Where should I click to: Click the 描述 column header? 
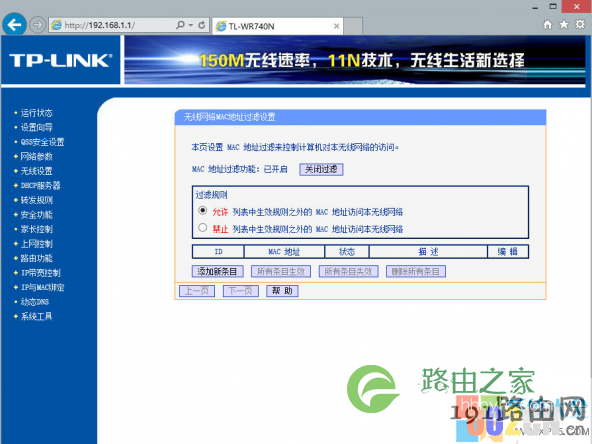[428, 252]
